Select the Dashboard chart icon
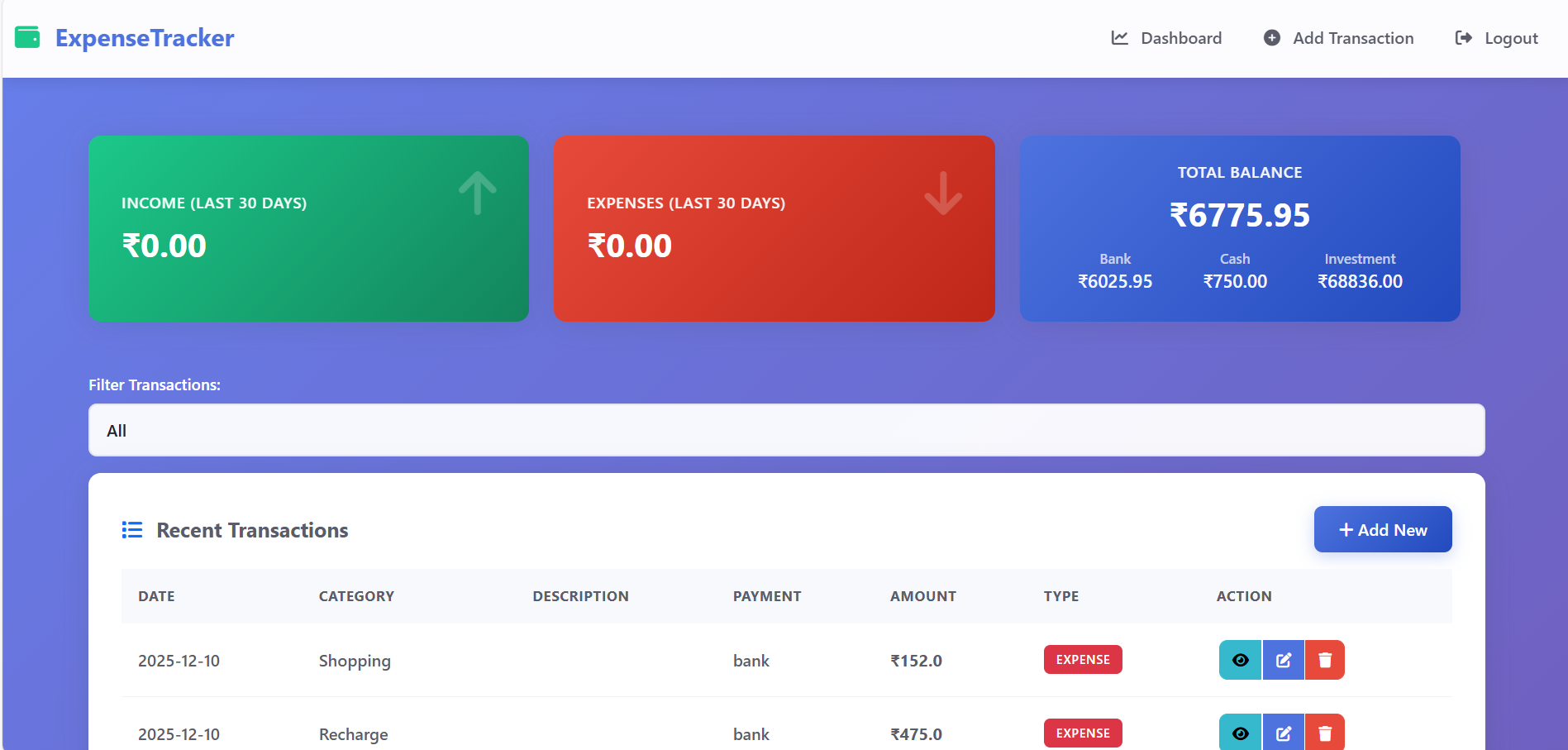The width and height of the screenshot is (1568, 750). click(1118, 38)
